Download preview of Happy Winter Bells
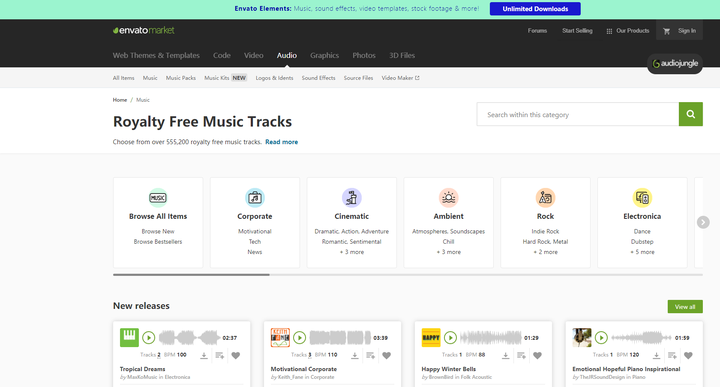Screen dimensions: 720x387 coord(506,355)
